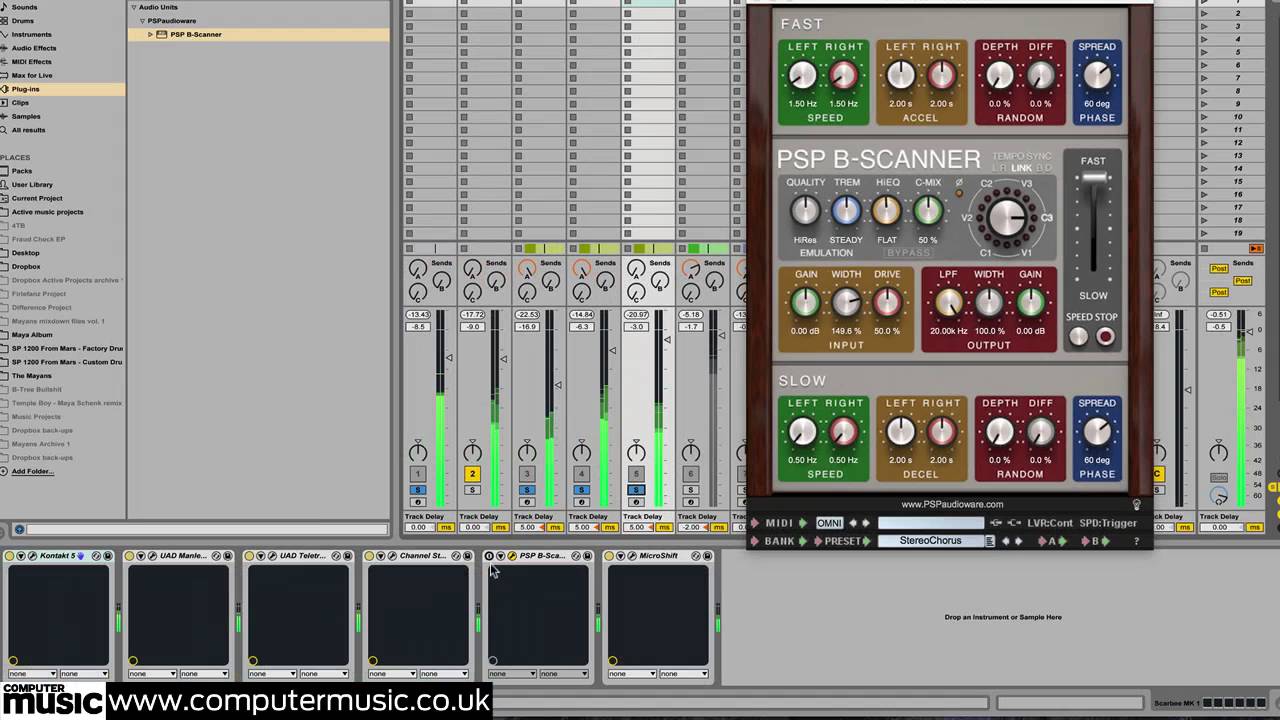
Task: Click the track 5 volume fader handle
Action: [667, 340]
